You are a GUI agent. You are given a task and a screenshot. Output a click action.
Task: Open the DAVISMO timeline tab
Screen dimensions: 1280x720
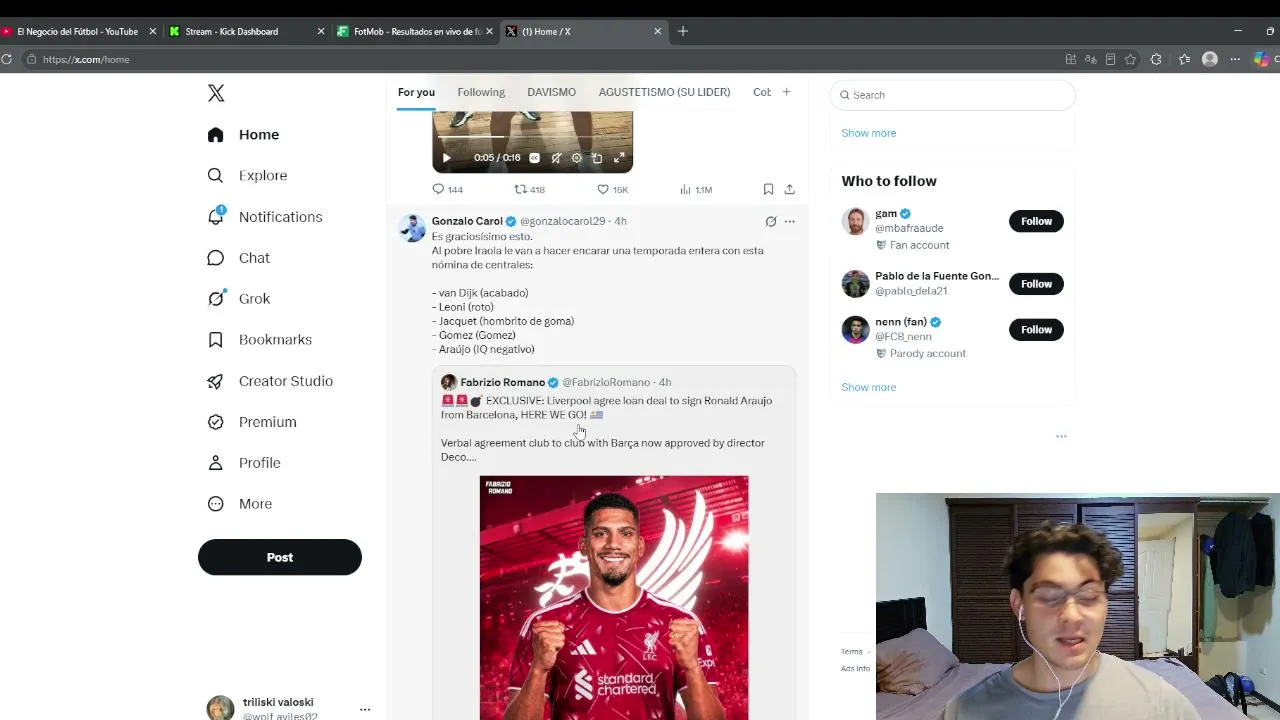tap(551, 92)
